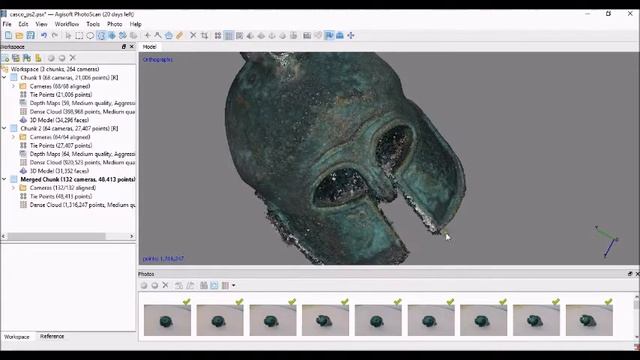Screen dimensions: 640x360
Task: Toggle Wireframe model view mode
Action: (272, 36)
